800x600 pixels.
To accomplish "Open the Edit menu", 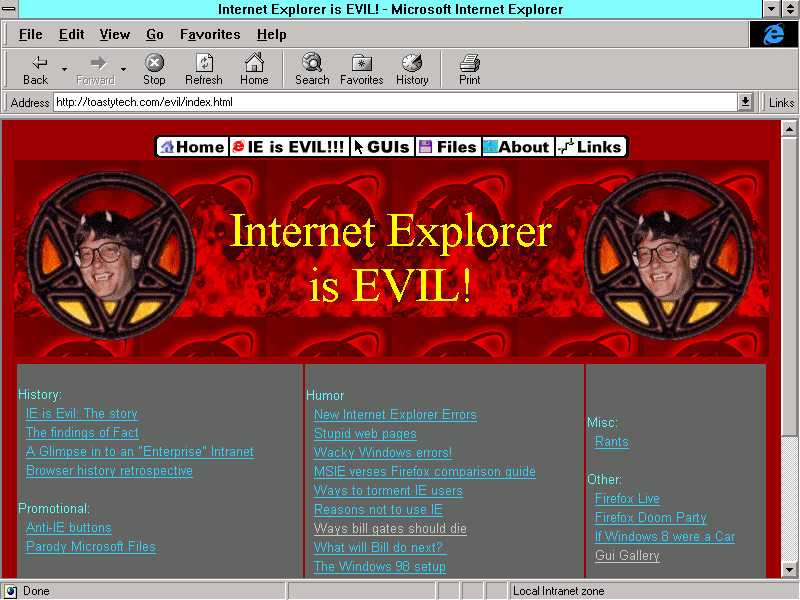I will coord(71,34).
